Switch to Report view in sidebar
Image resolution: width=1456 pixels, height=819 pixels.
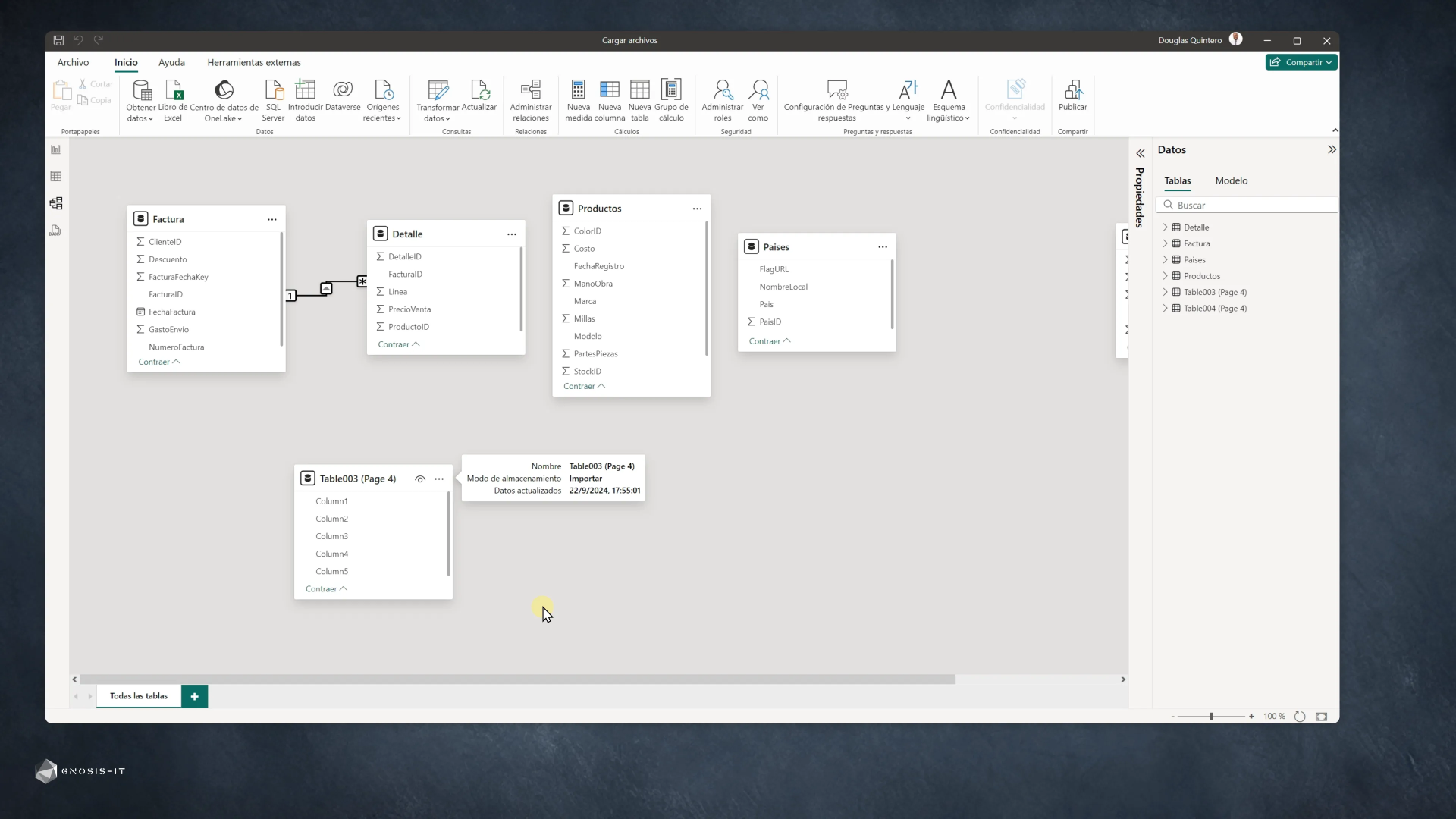56,149
